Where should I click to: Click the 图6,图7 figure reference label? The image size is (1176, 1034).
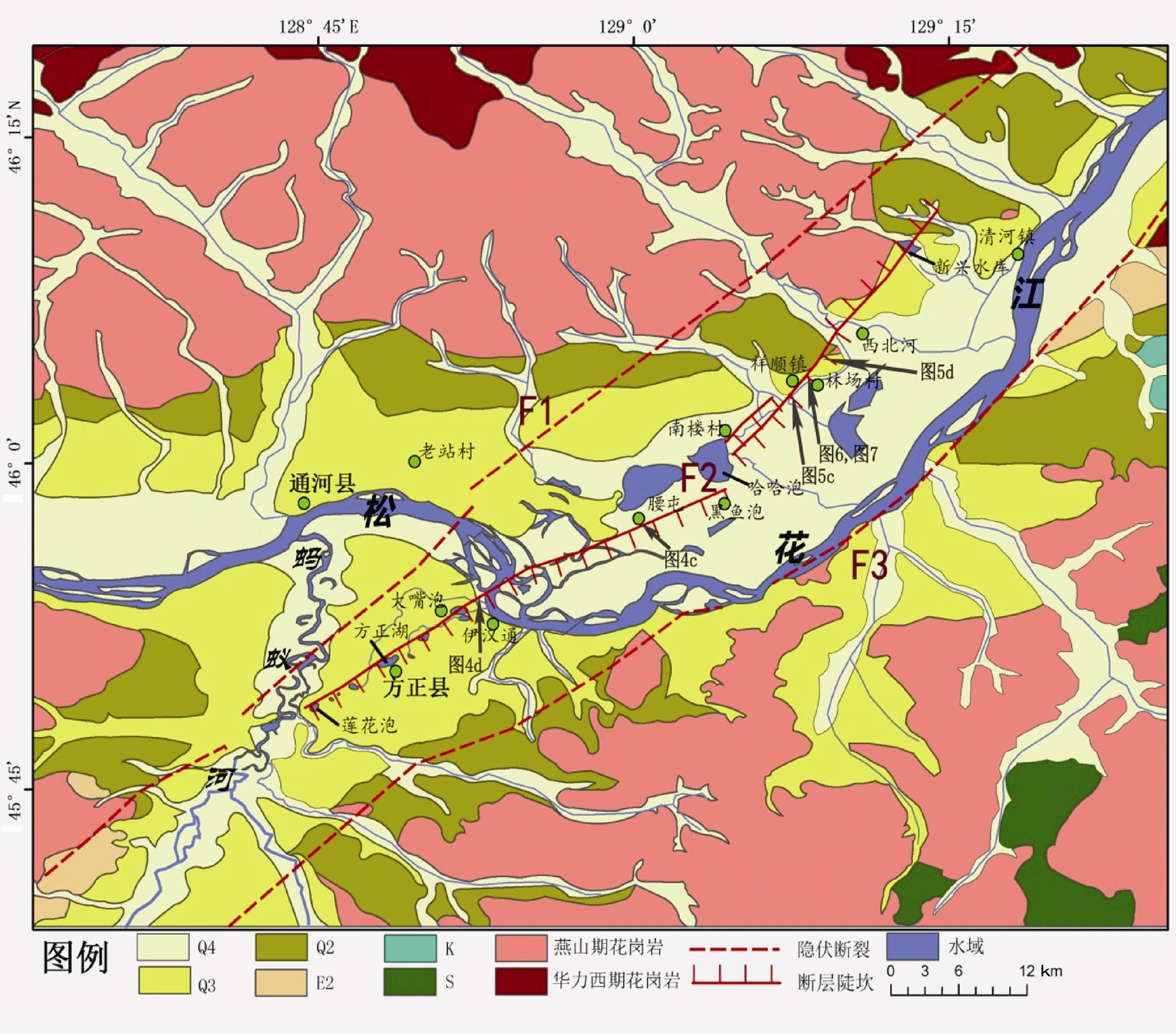[x=848, y=453]
